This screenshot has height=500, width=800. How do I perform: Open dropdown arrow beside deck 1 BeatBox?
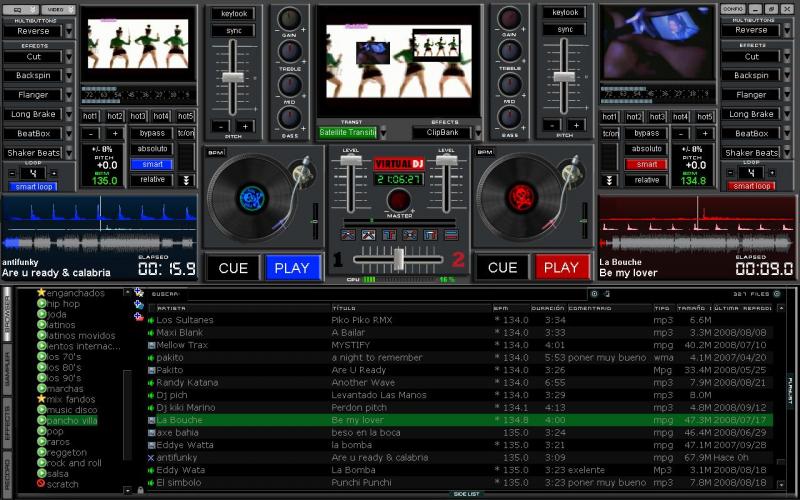[69, 134]
